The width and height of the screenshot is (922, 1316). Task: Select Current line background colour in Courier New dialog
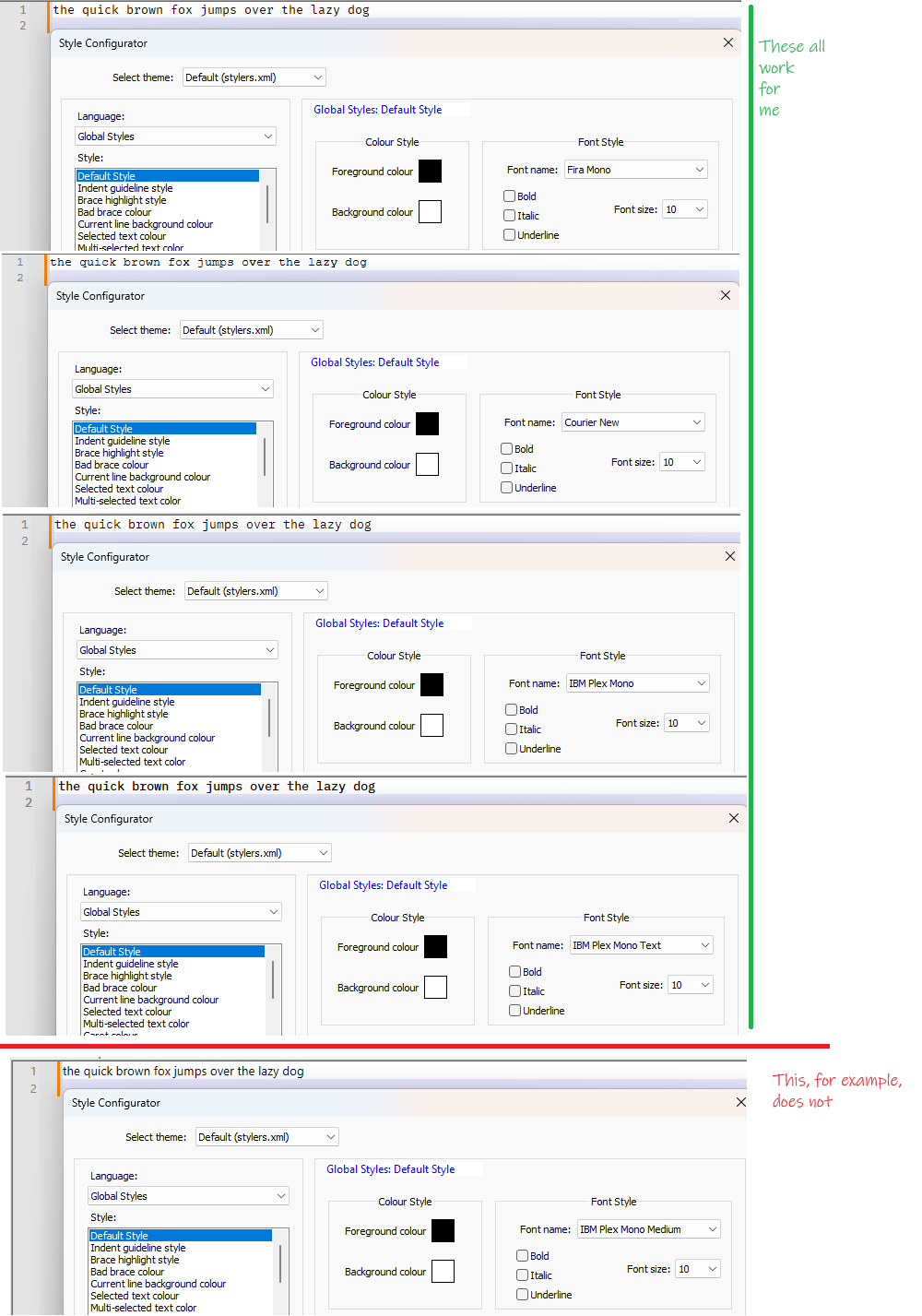pyautogui.click(x=143, y=477)
